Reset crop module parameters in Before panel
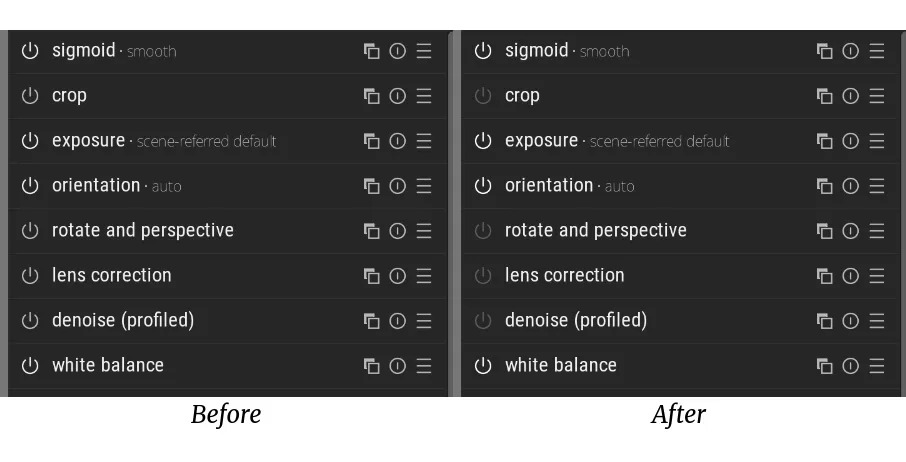The height and width of the screenshot is (462, 906). tap(398, 96)
